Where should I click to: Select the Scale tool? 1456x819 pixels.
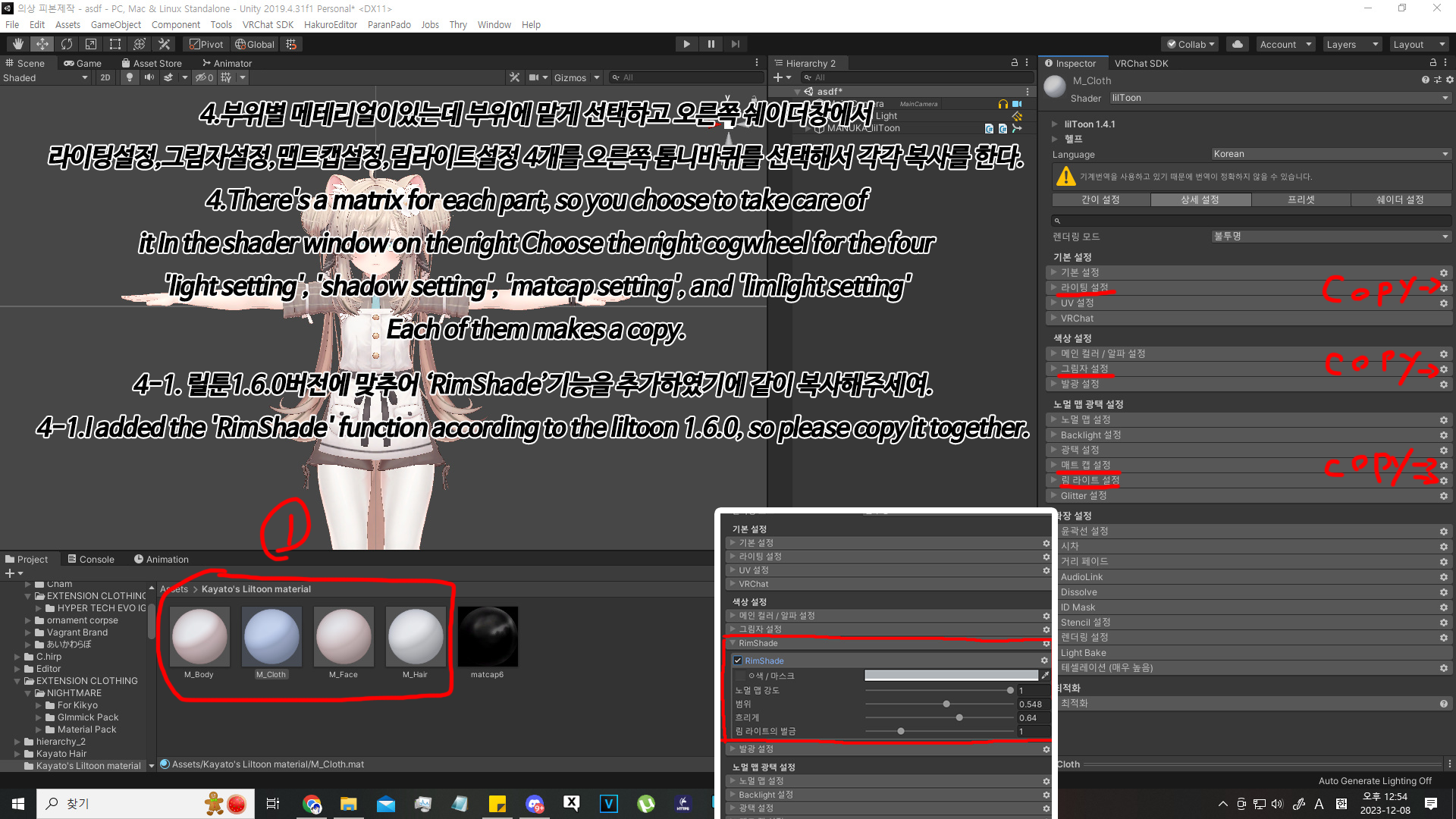pyautogui.click(x=90, y=43)
